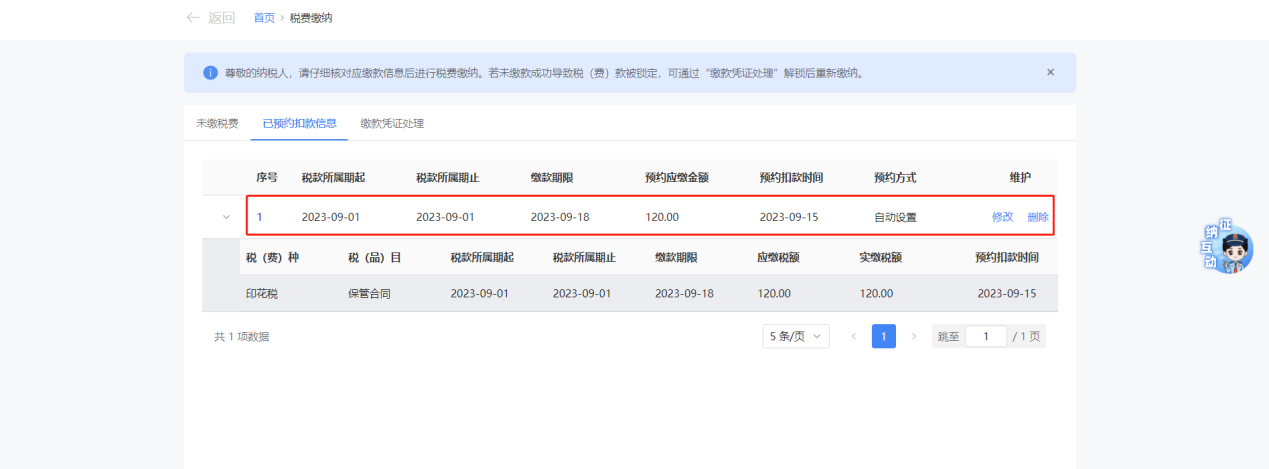Click 删除 to remove the appointment

[1038, 217]
